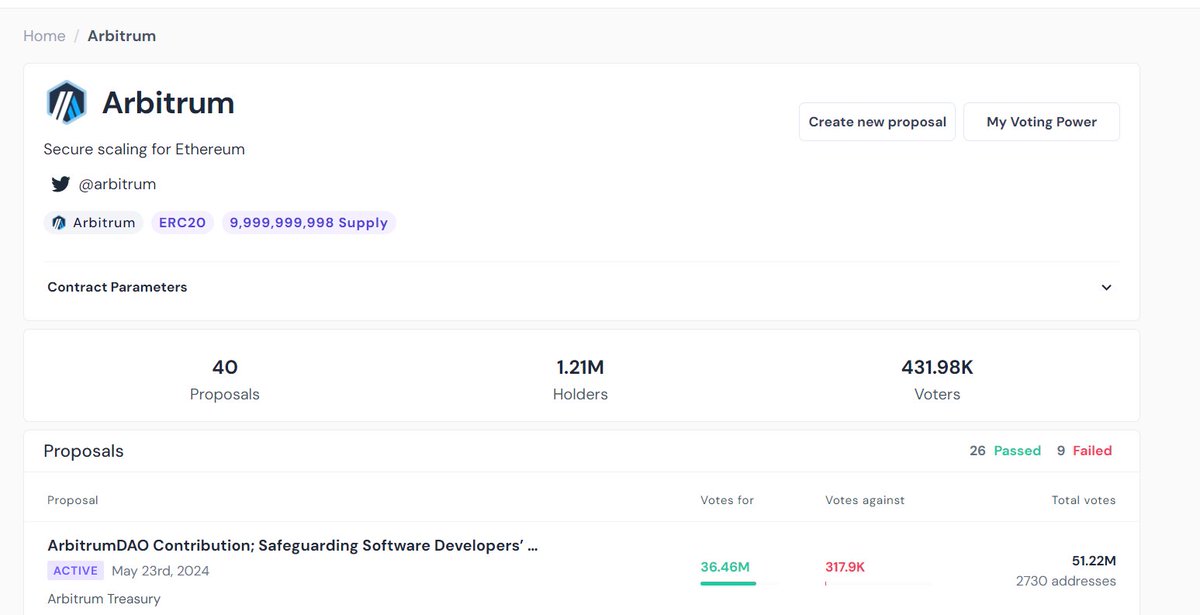
Task: Click the Arbitrum breadcrumb
Action: click(x=122, y=36)
